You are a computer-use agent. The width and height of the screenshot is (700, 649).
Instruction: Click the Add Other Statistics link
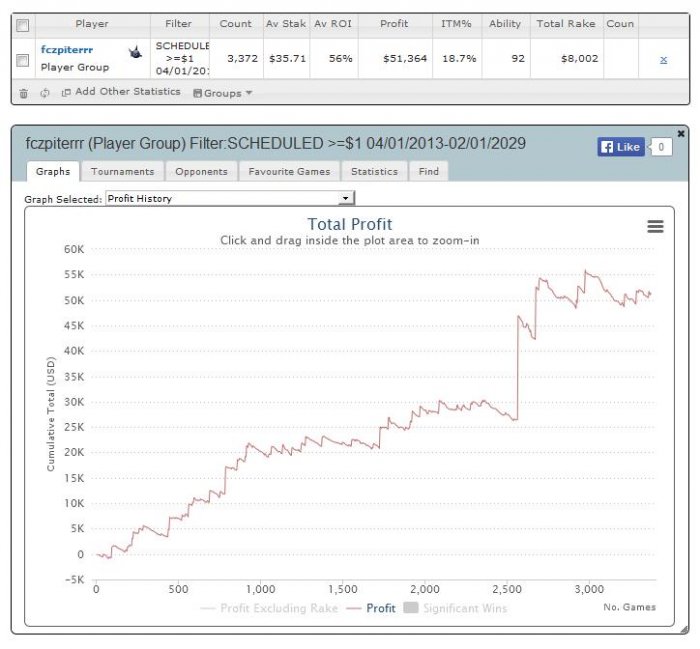click(128, 92)
